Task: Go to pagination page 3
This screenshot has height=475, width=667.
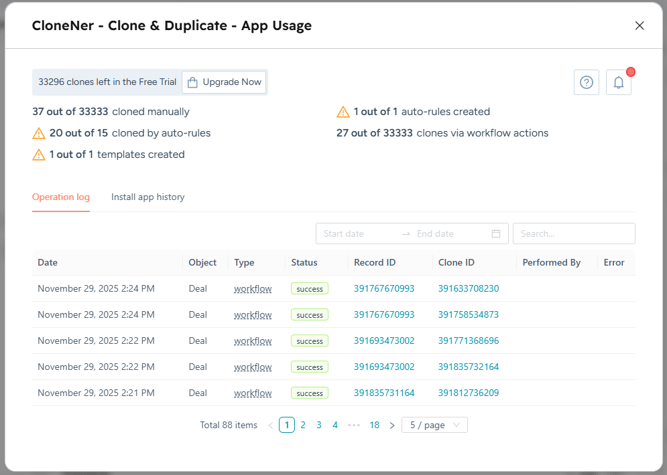Action: click(319, 425)
